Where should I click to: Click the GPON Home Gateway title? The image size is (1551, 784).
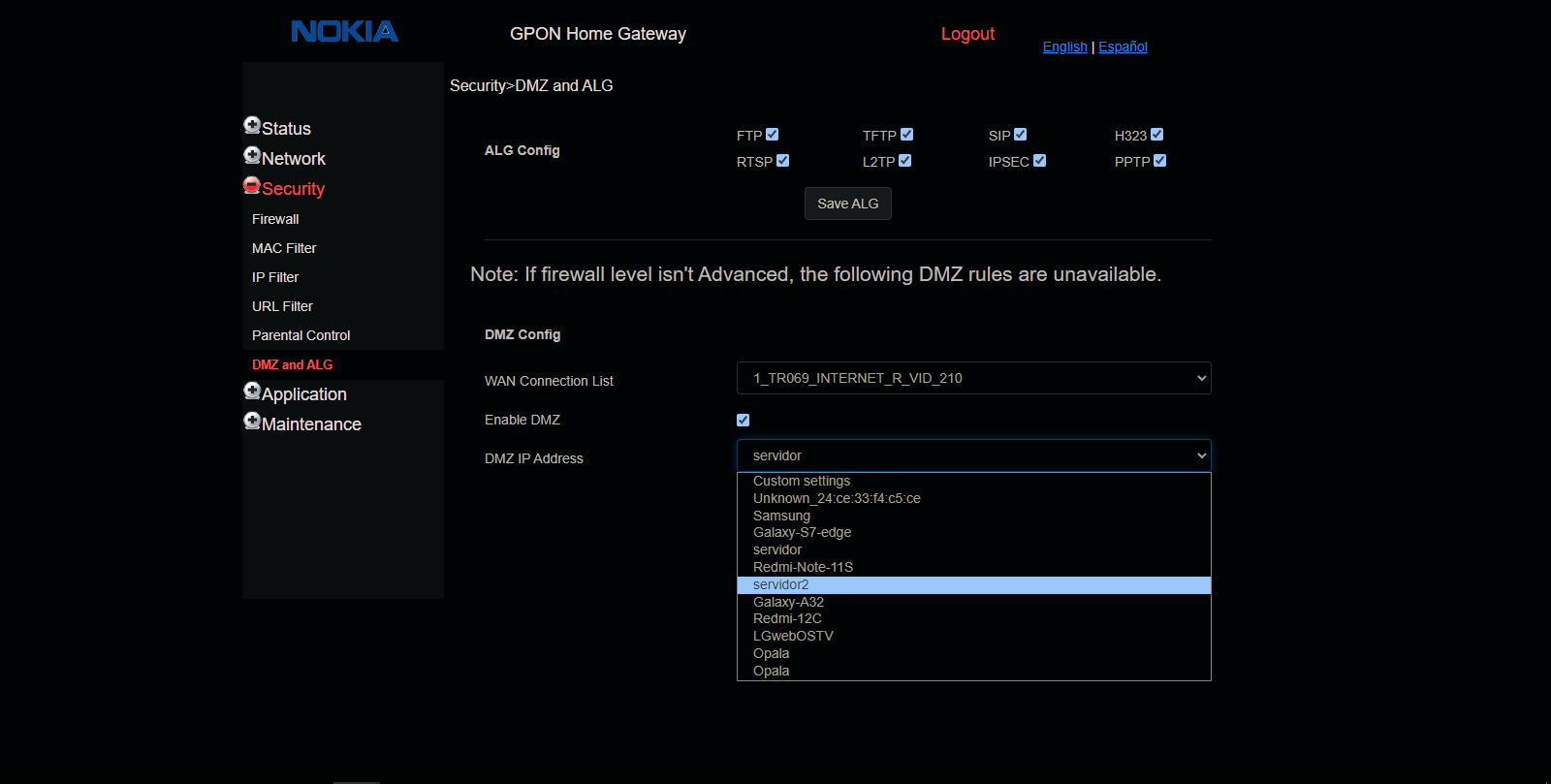point(598,34)
